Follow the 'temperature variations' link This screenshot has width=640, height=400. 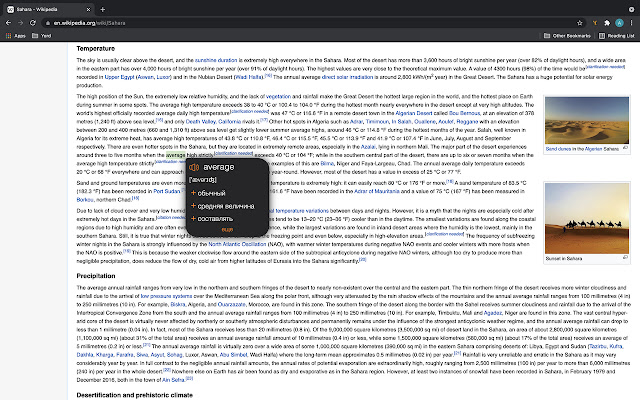coord(302,211)
